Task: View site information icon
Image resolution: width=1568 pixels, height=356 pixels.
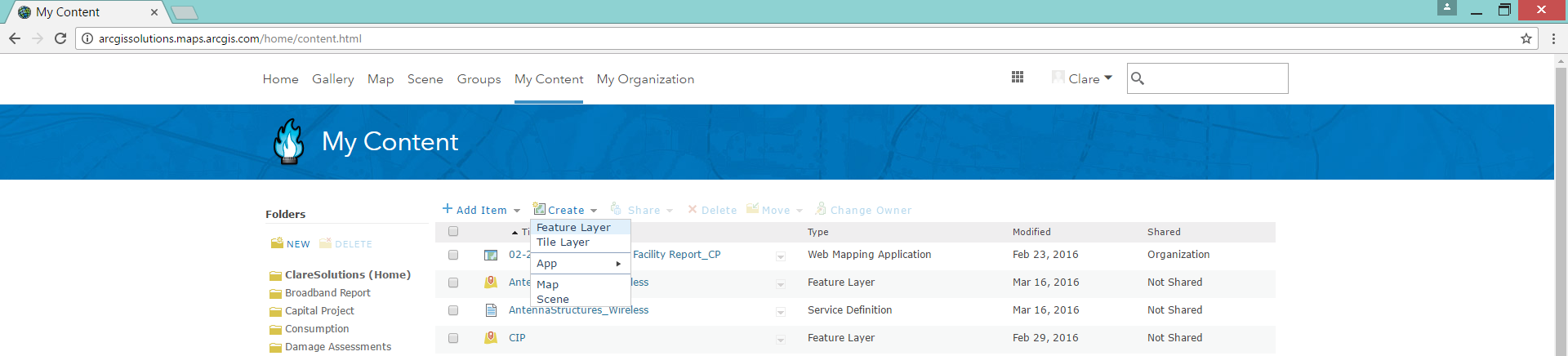Action: (x=87, y=38)
